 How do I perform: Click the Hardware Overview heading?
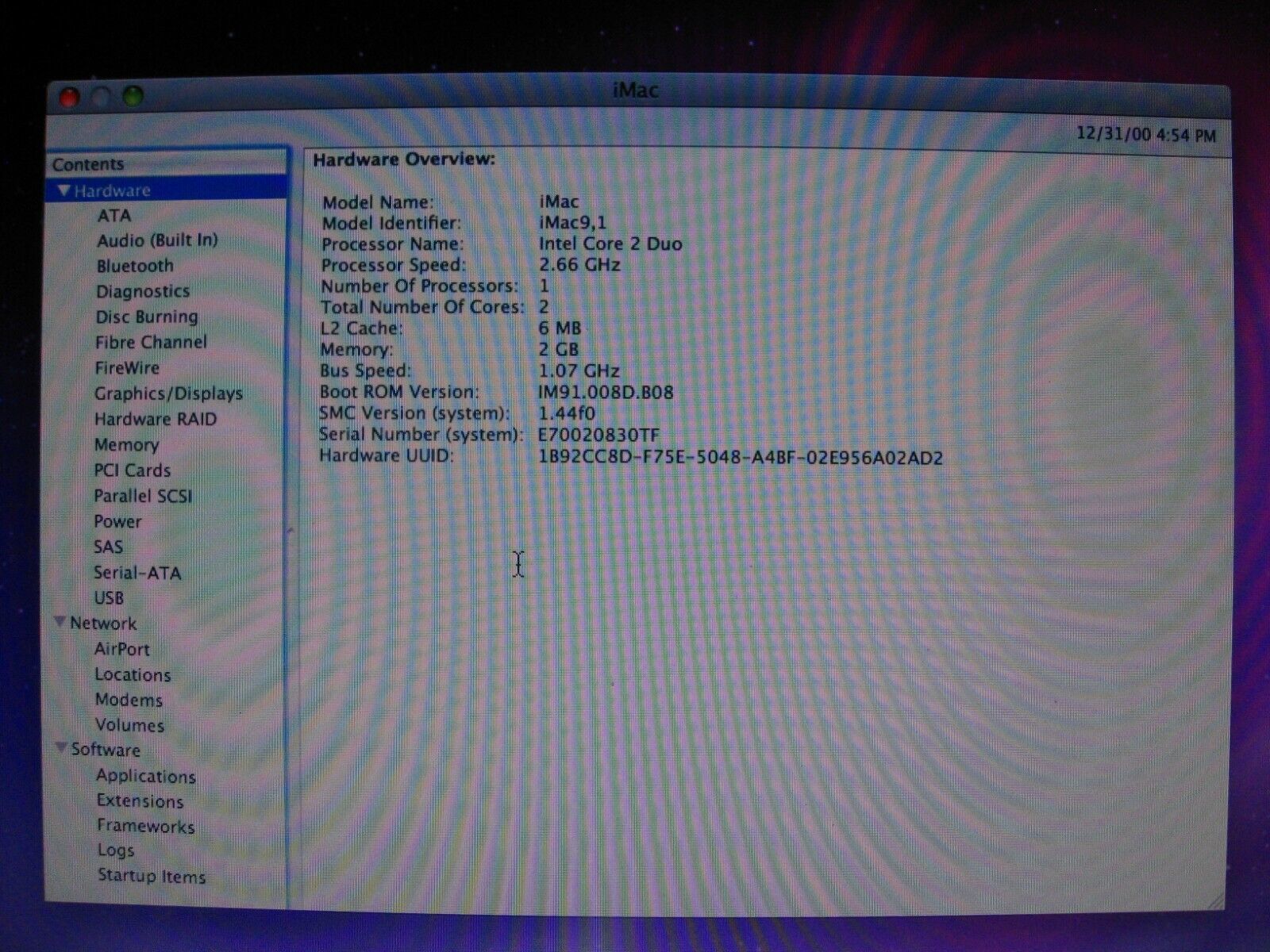tap(404, 159)
